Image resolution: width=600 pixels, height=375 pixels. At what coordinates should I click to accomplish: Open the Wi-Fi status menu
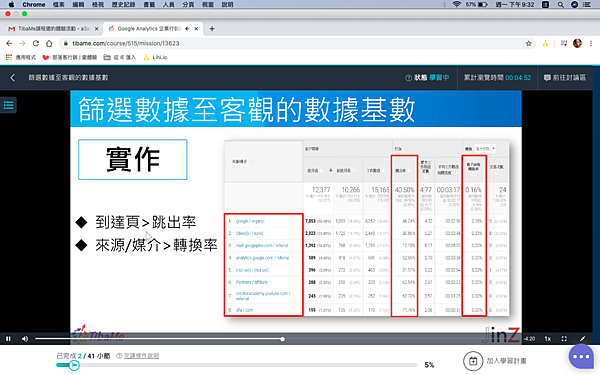pos(456,5)
